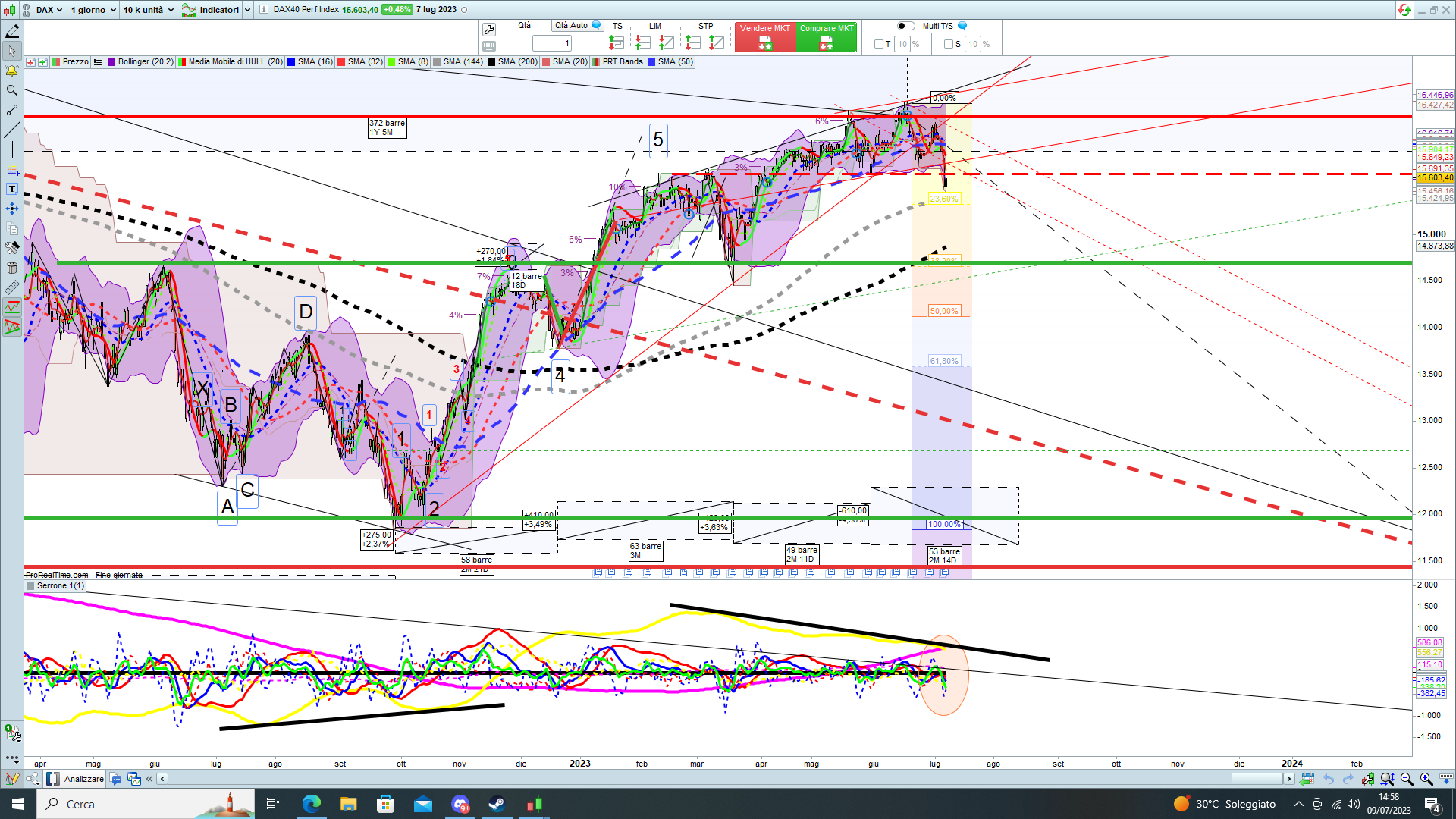Select the SMA (20) indicator tab
The height and width of the screenshot is (819, 1456).
[x=565, y=62]
